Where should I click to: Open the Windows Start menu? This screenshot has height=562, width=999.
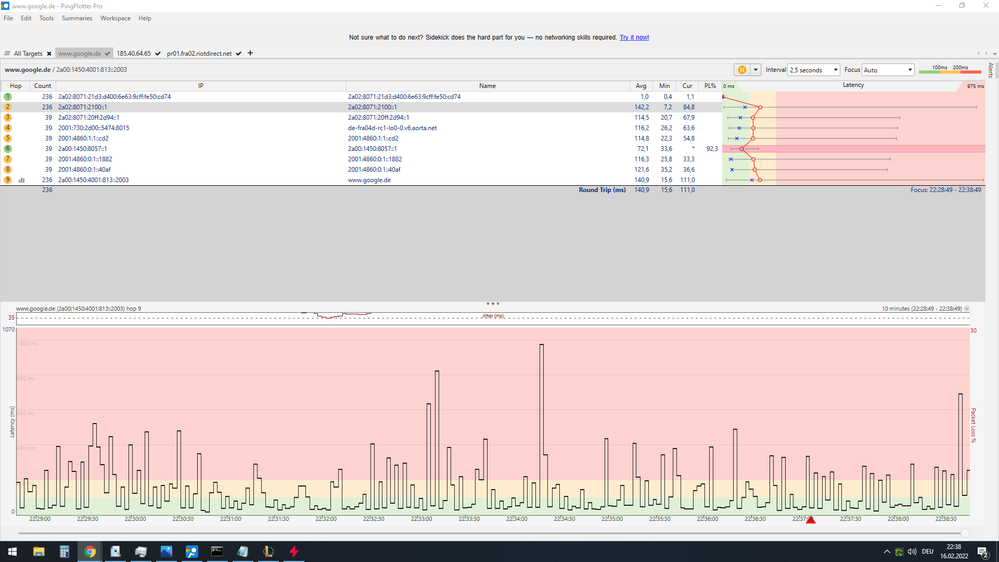[x=12, y=552]
